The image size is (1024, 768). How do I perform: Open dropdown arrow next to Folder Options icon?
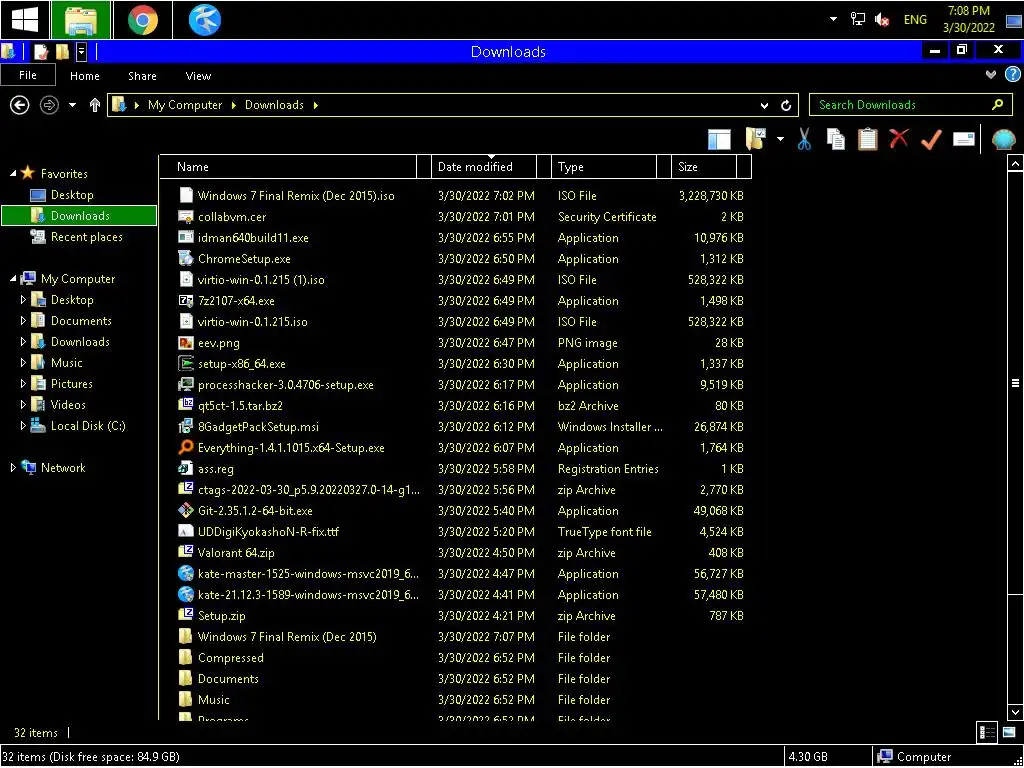[780, 139]
